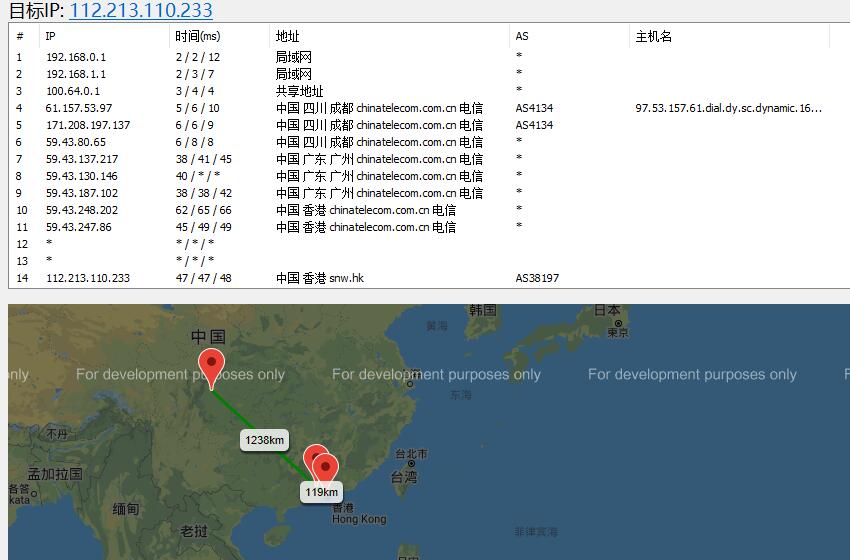Click the 1238km distance label on map
This screenshot has width=850, height=560.
(x=264, y=440)
